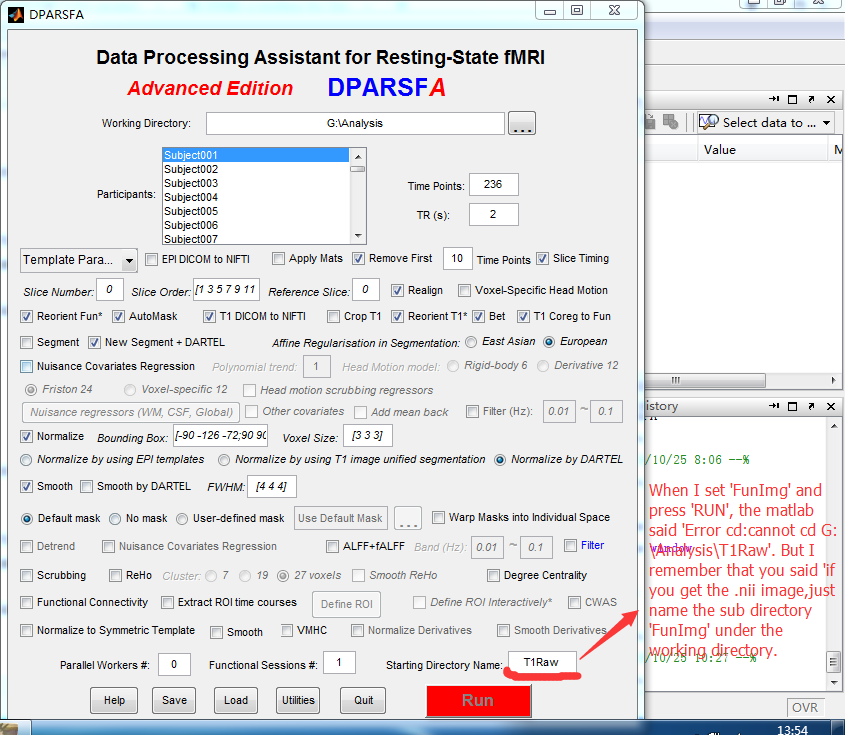Enable the Scrubbing checkbox
845x735 pixels.
26,575
